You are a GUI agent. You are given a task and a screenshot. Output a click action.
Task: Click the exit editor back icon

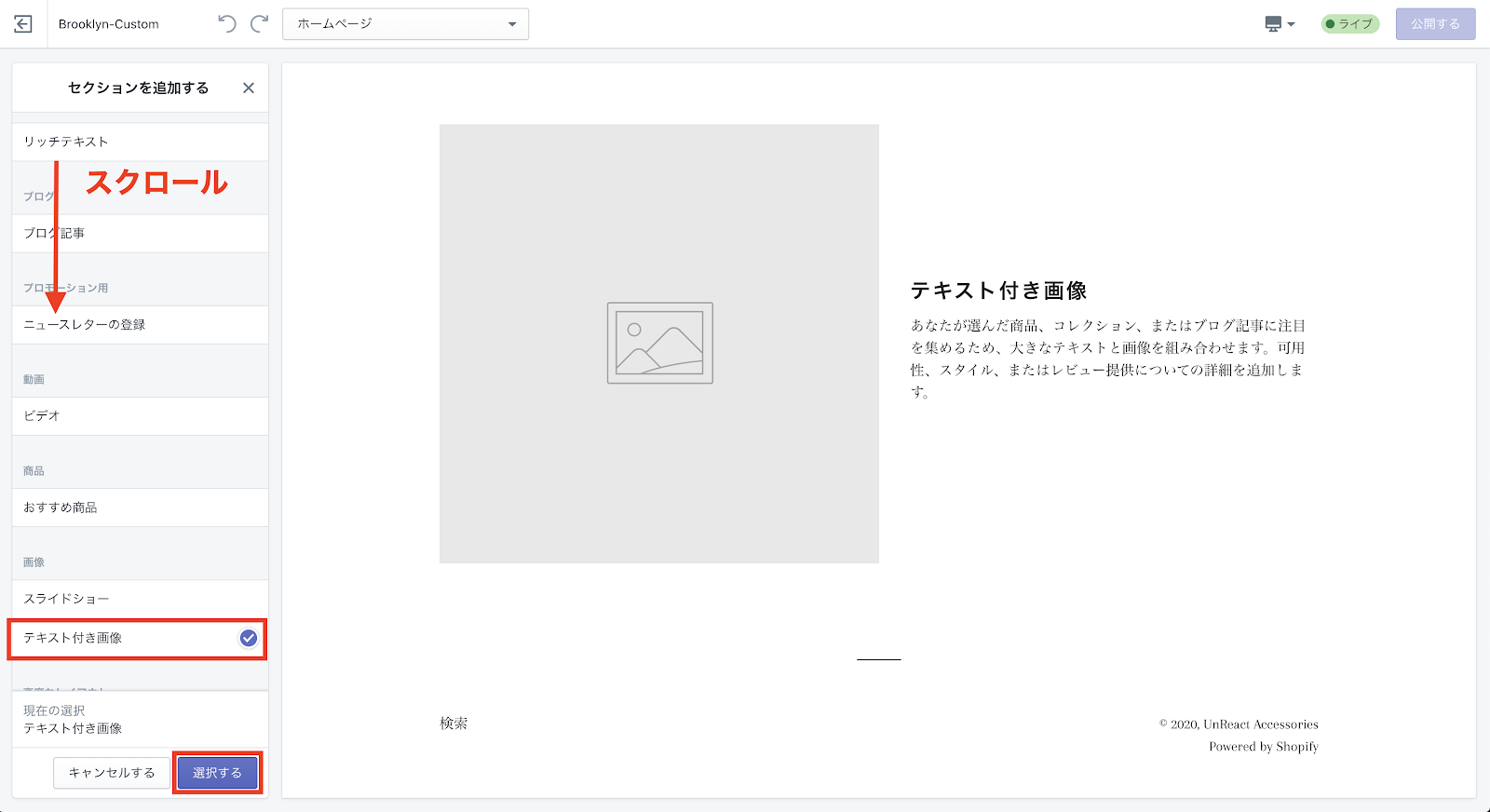coord(23,24)
